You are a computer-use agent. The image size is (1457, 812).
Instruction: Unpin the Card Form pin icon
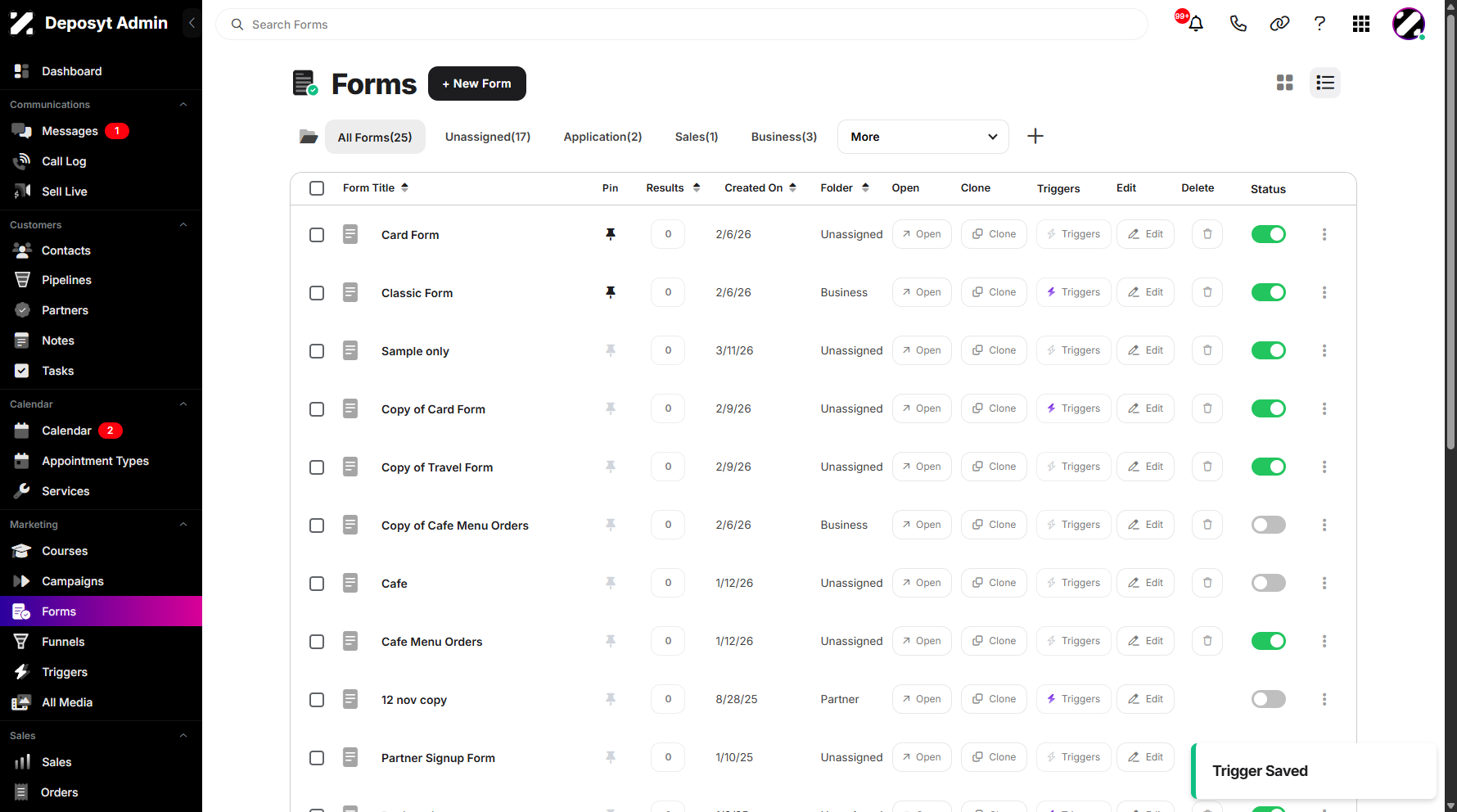[x=610, y=234]
